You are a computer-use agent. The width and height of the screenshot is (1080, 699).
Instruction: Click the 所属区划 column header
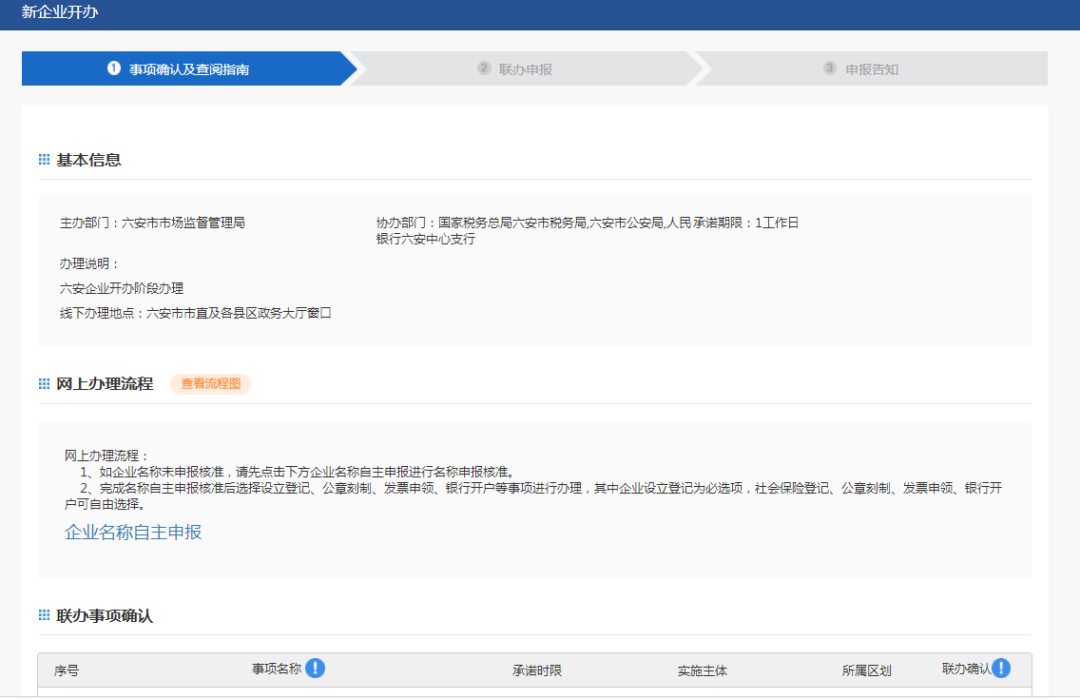(x=866, y=670)
